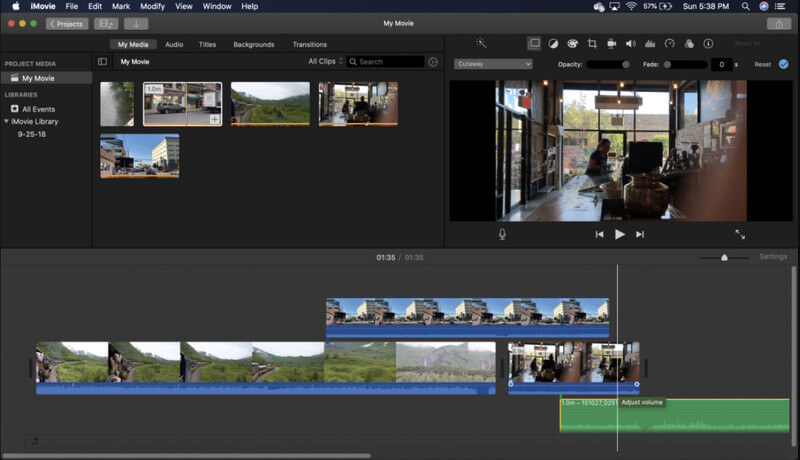Click the magic wand auto-enhance icon

click(x=481, y=44)
